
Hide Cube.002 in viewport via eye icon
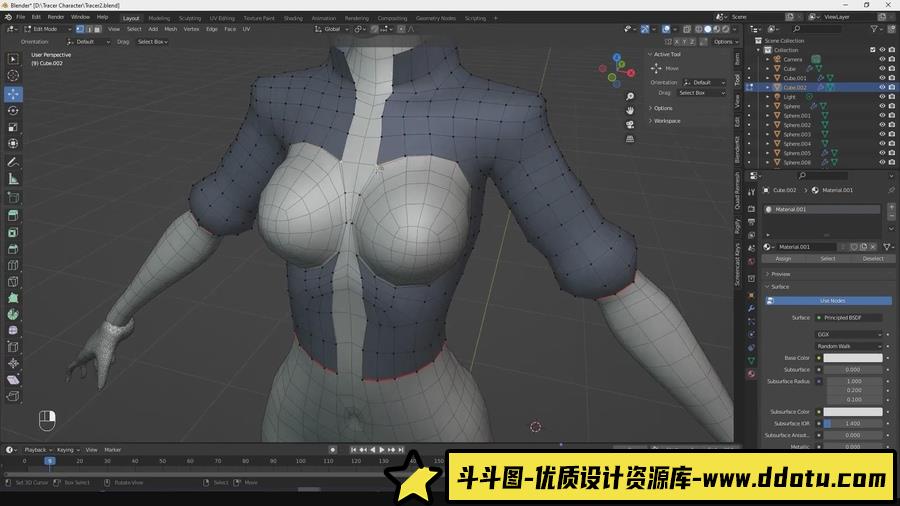tap(882, 87)
